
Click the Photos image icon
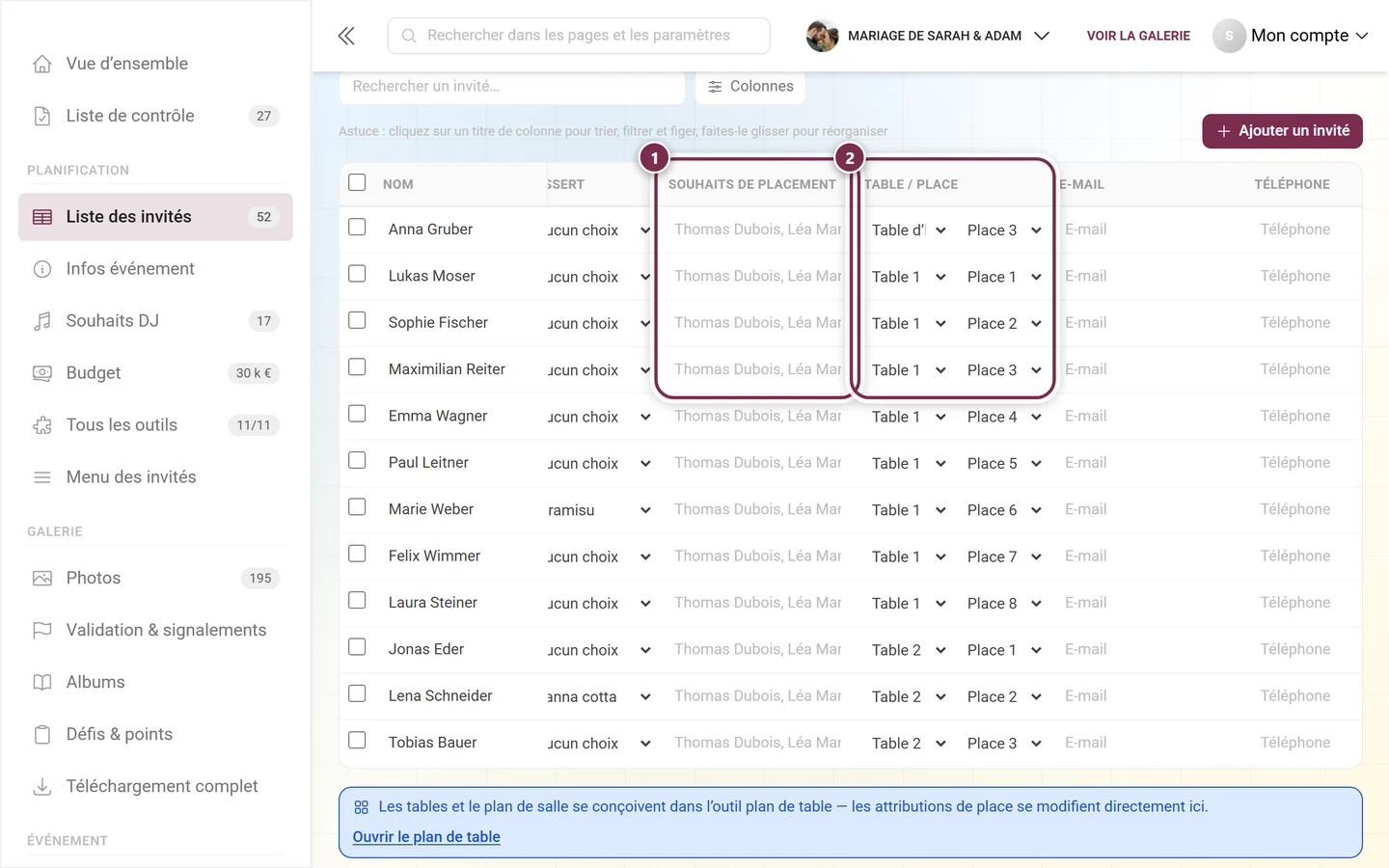[42, 579]
